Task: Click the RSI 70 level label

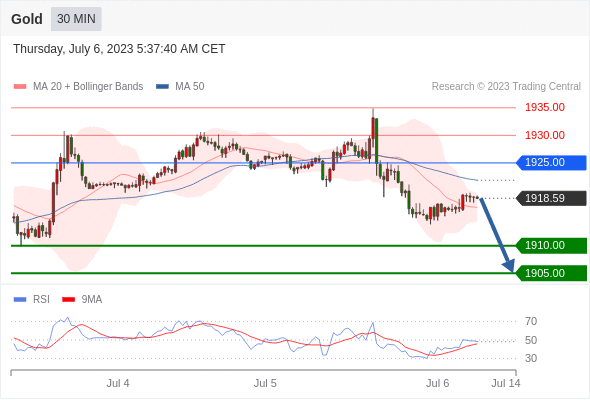Action: pyautogui.click(x=531, y=321)
